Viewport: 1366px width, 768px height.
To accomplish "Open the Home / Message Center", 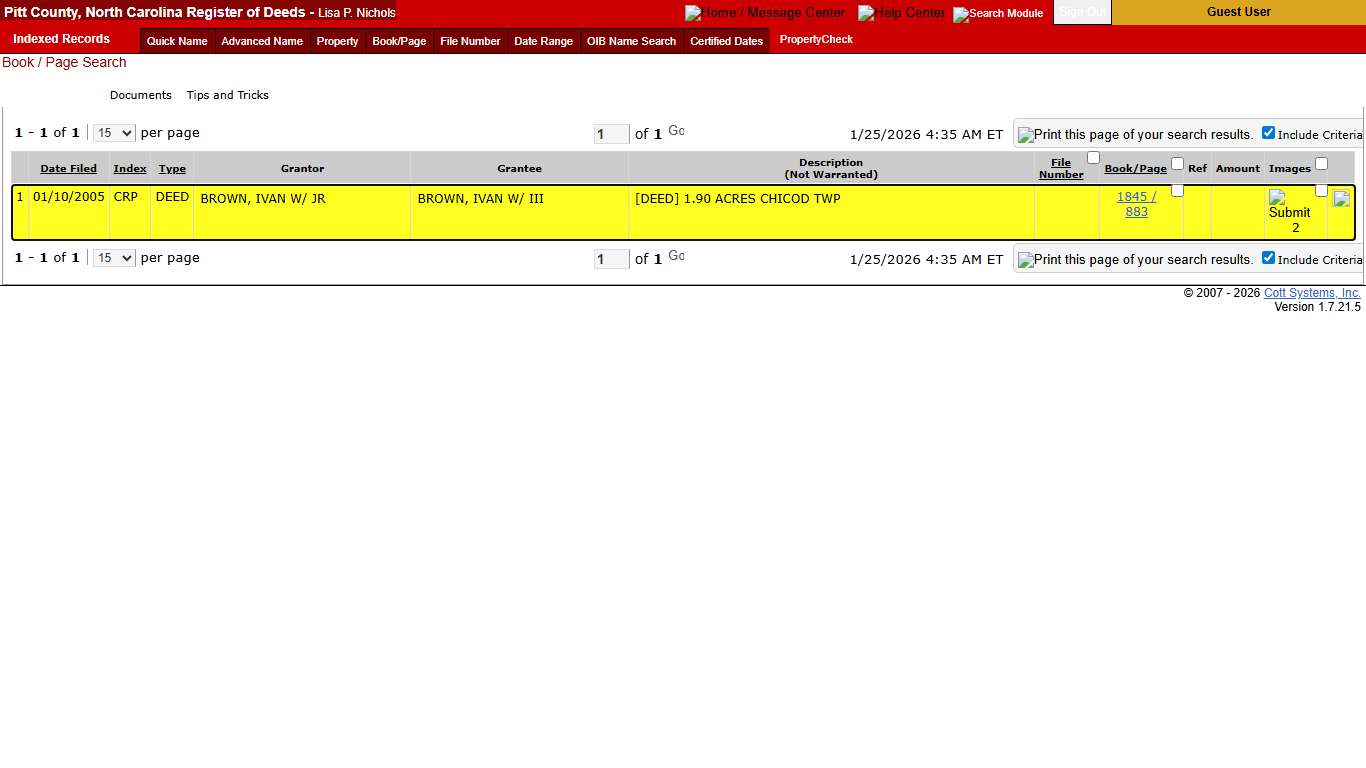I will pos(764,13).
